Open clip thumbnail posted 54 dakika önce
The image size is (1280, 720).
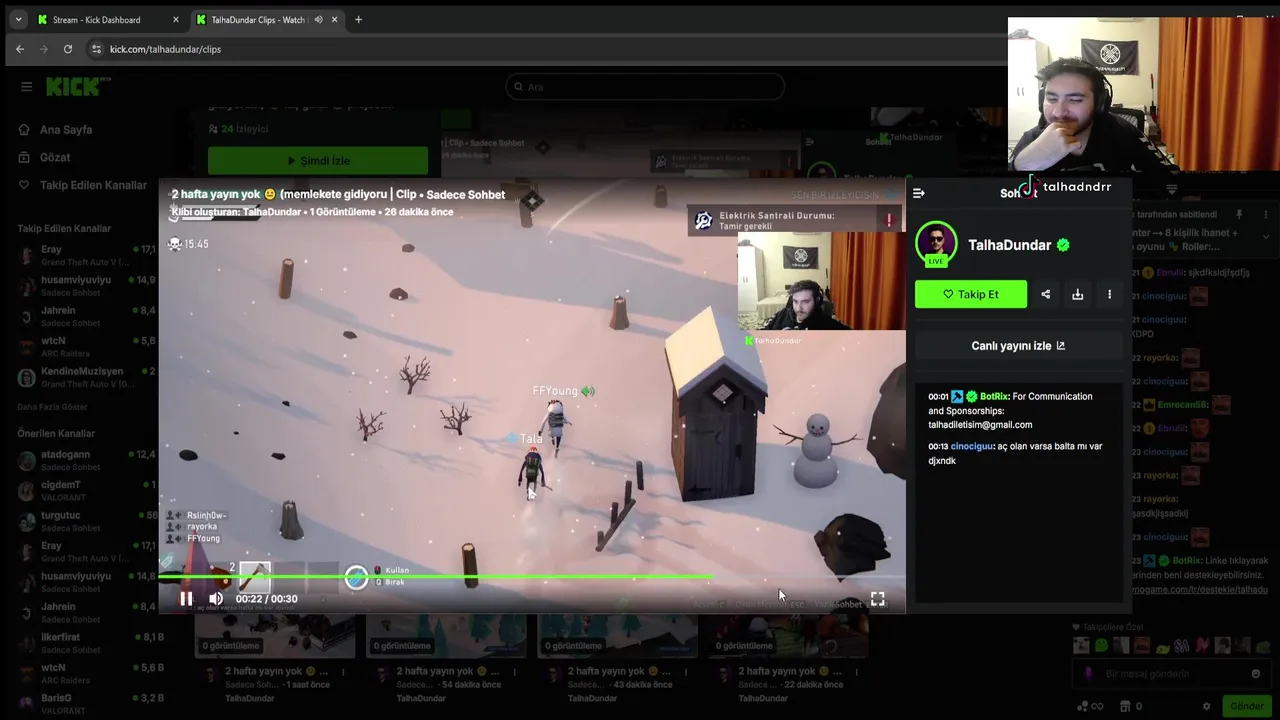447,635
